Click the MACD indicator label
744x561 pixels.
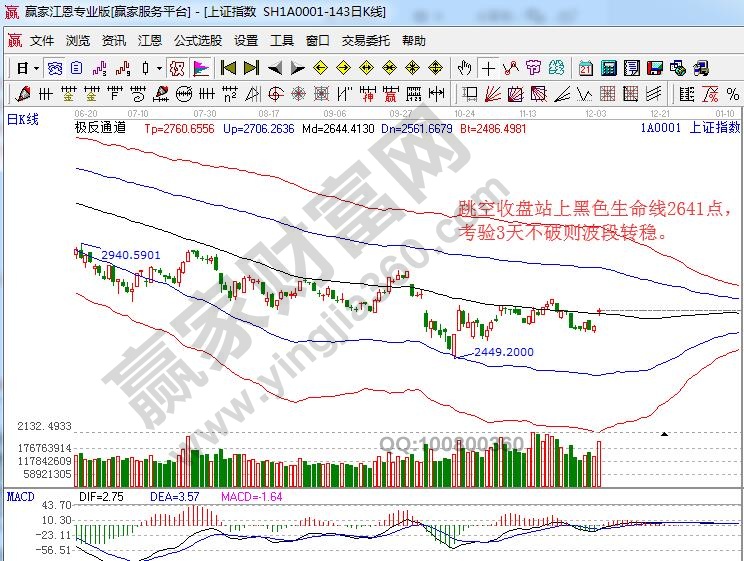(x=20, y=496)
